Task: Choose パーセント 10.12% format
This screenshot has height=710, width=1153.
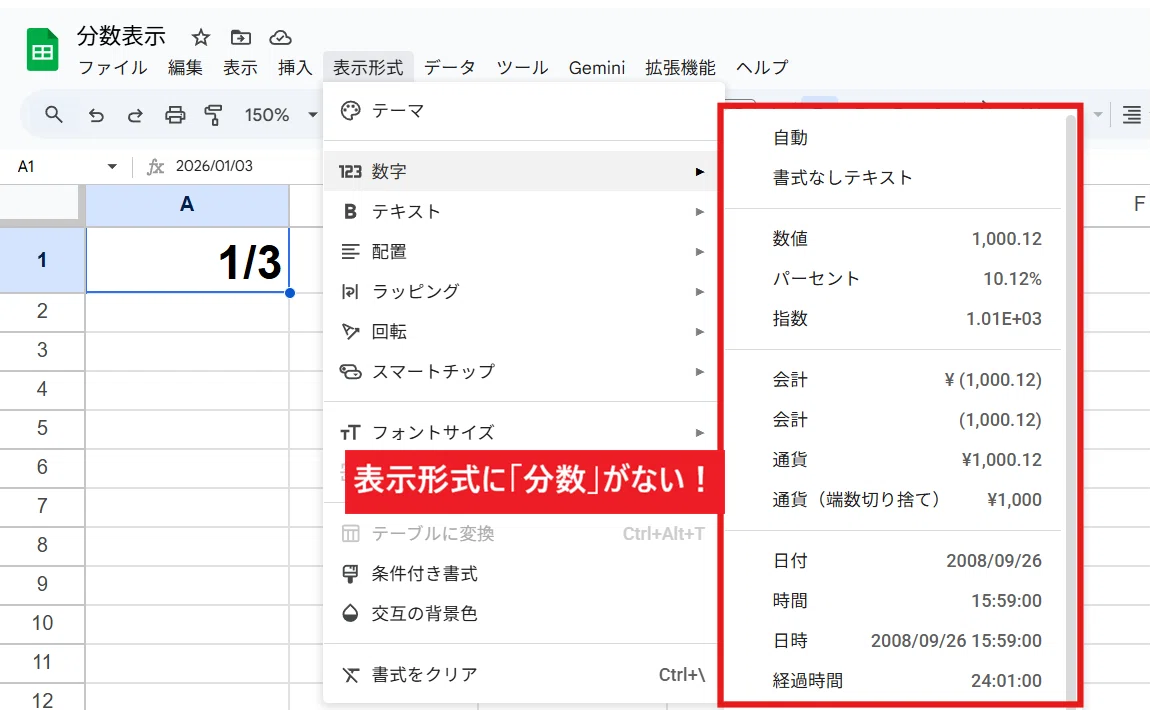Action: 893,279
